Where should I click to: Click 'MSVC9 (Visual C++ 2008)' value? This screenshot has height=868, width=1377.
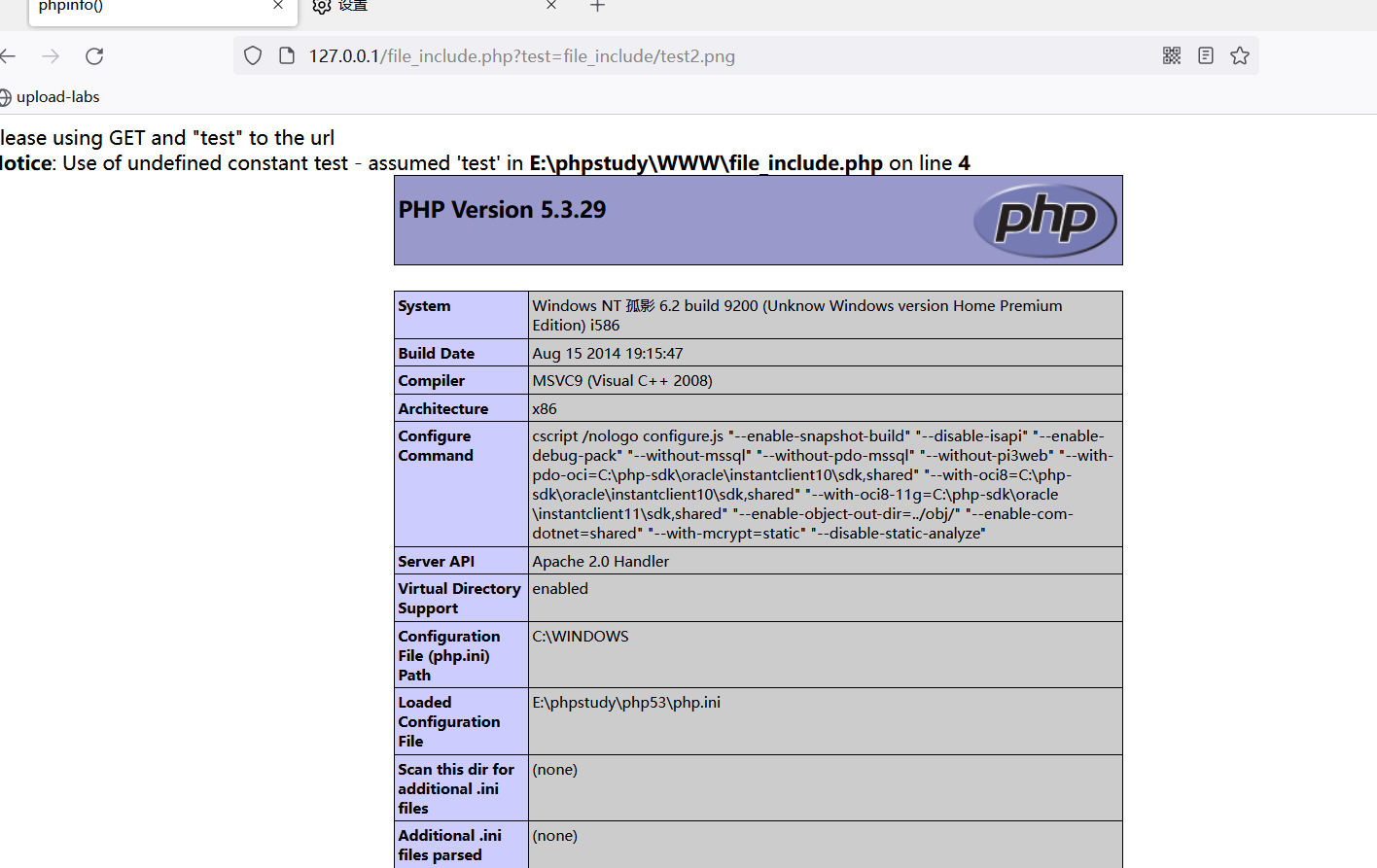622,381
